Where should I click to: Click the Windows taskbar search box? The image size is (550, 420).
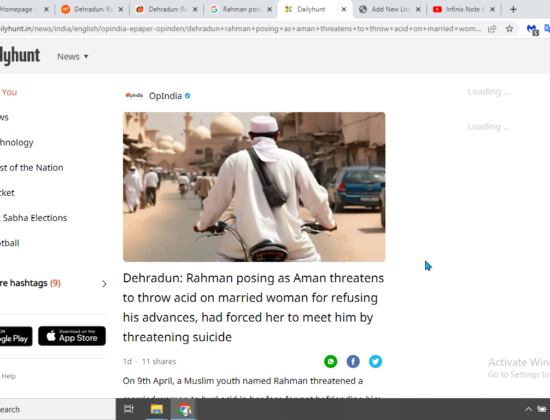pos(58,409)
